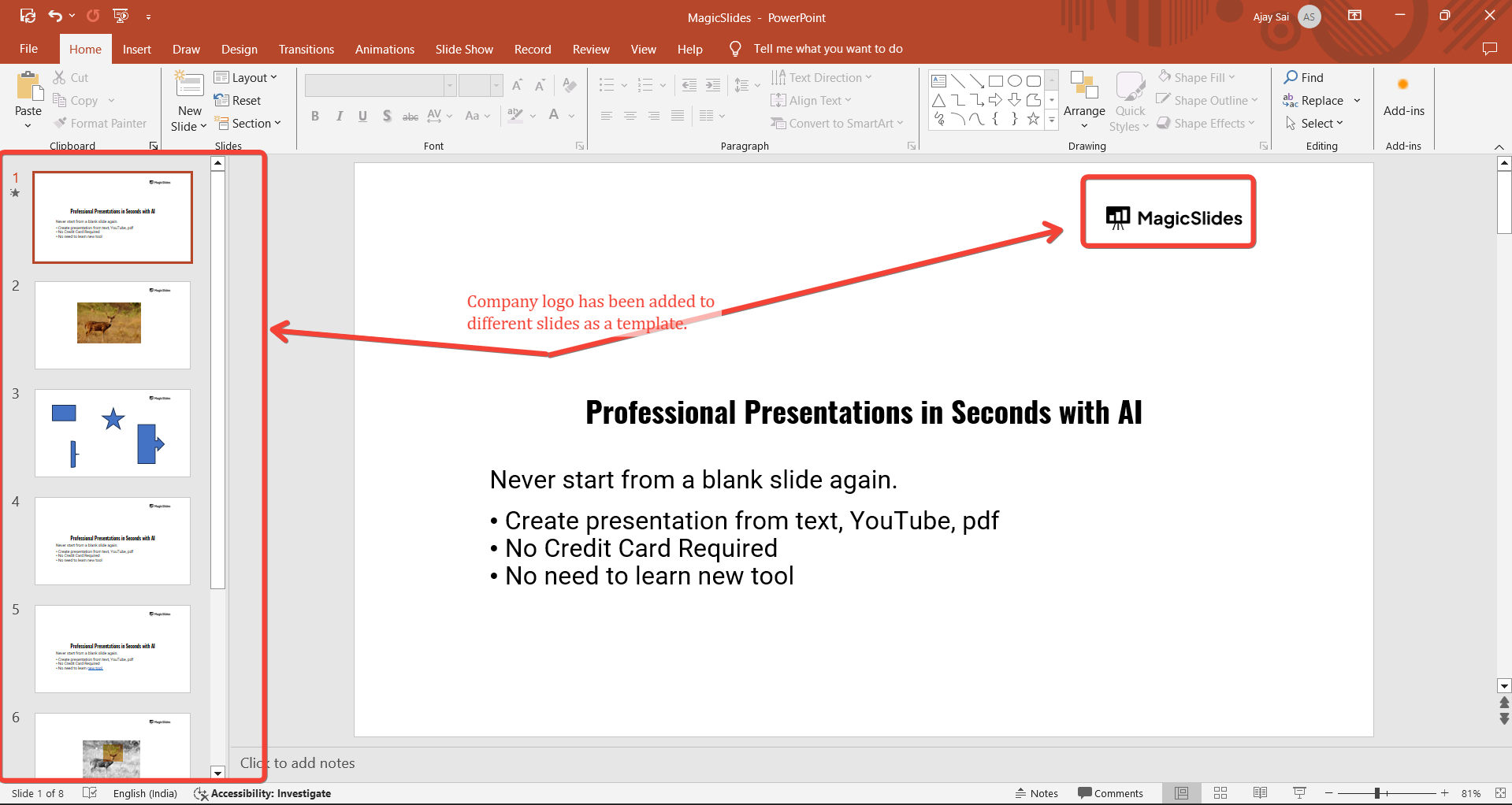The image size is (1512, 805).
Task: Start slideshow from status bar icon
Action: (1299, 793)
